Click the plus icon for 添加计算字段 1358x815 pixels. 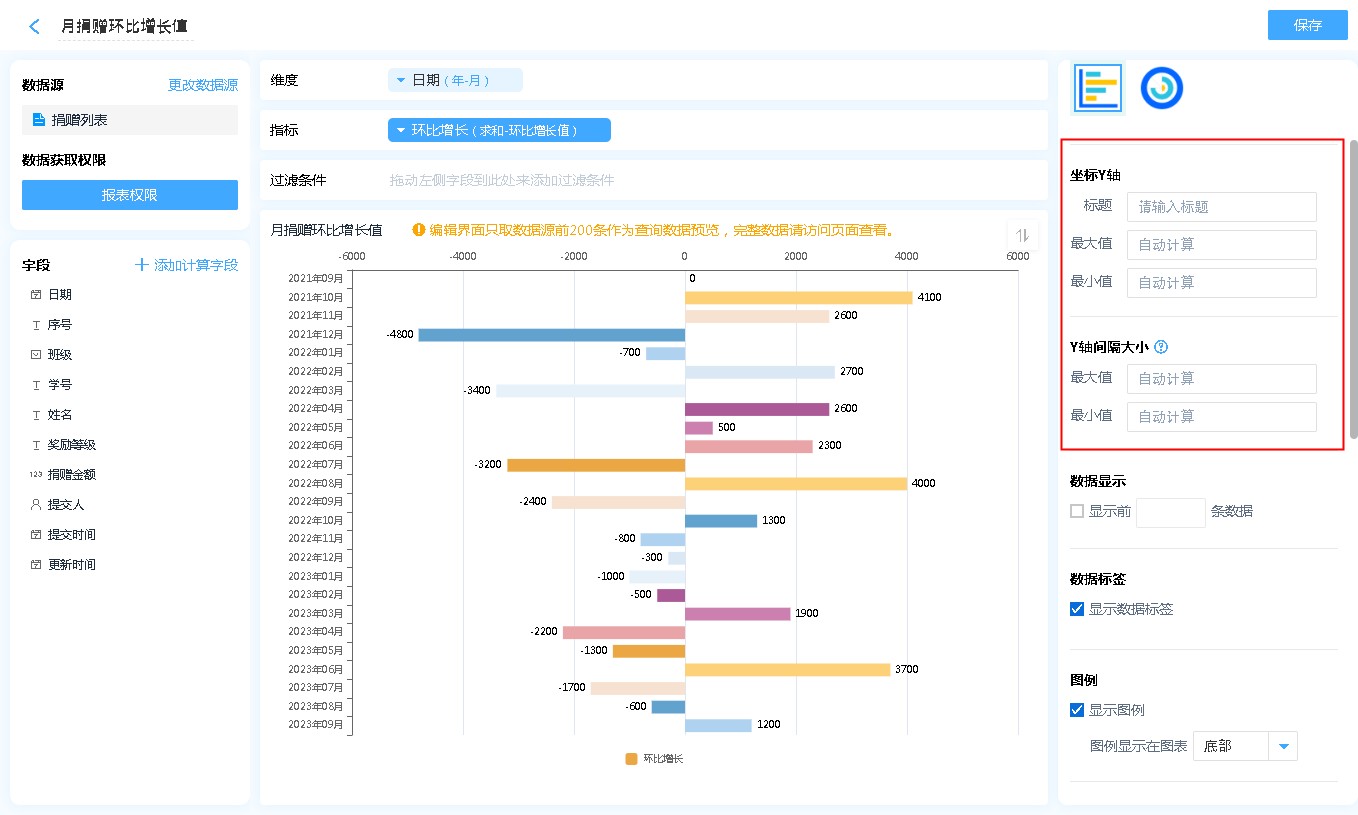(x=142, y=265)
